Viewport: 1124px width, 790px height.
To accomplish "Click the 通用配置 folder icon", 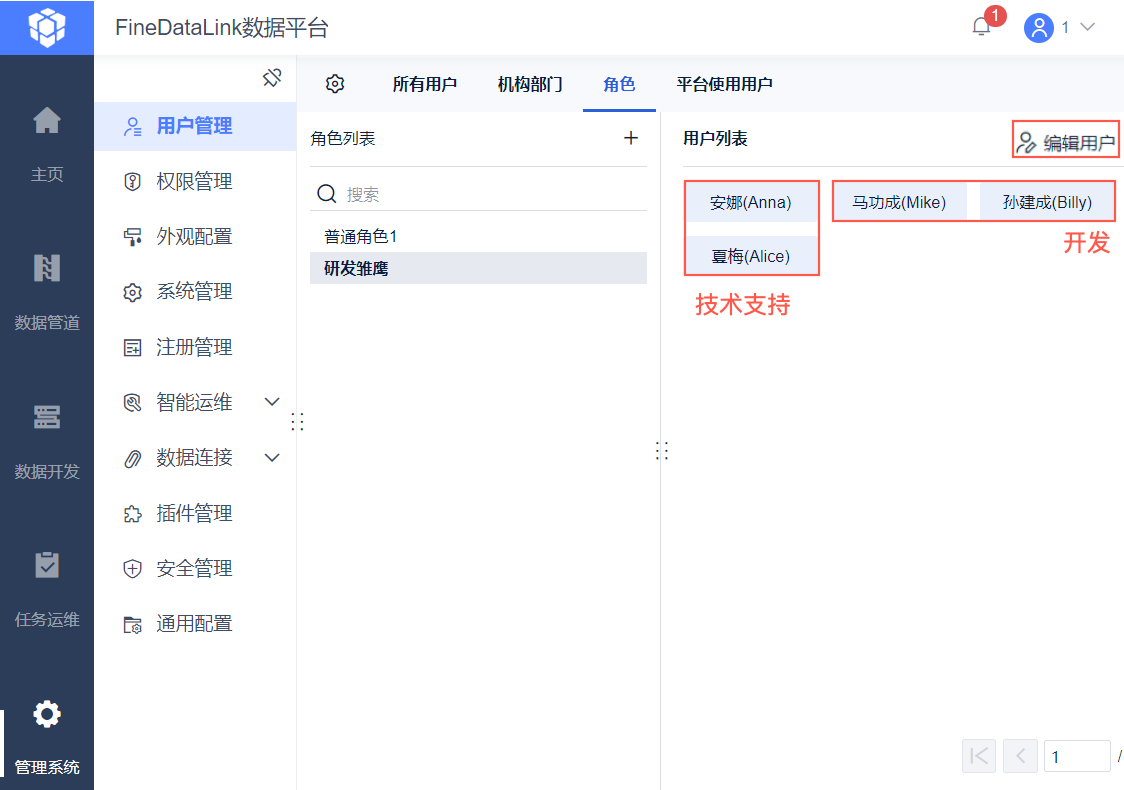I will click(x=133, y=625).
